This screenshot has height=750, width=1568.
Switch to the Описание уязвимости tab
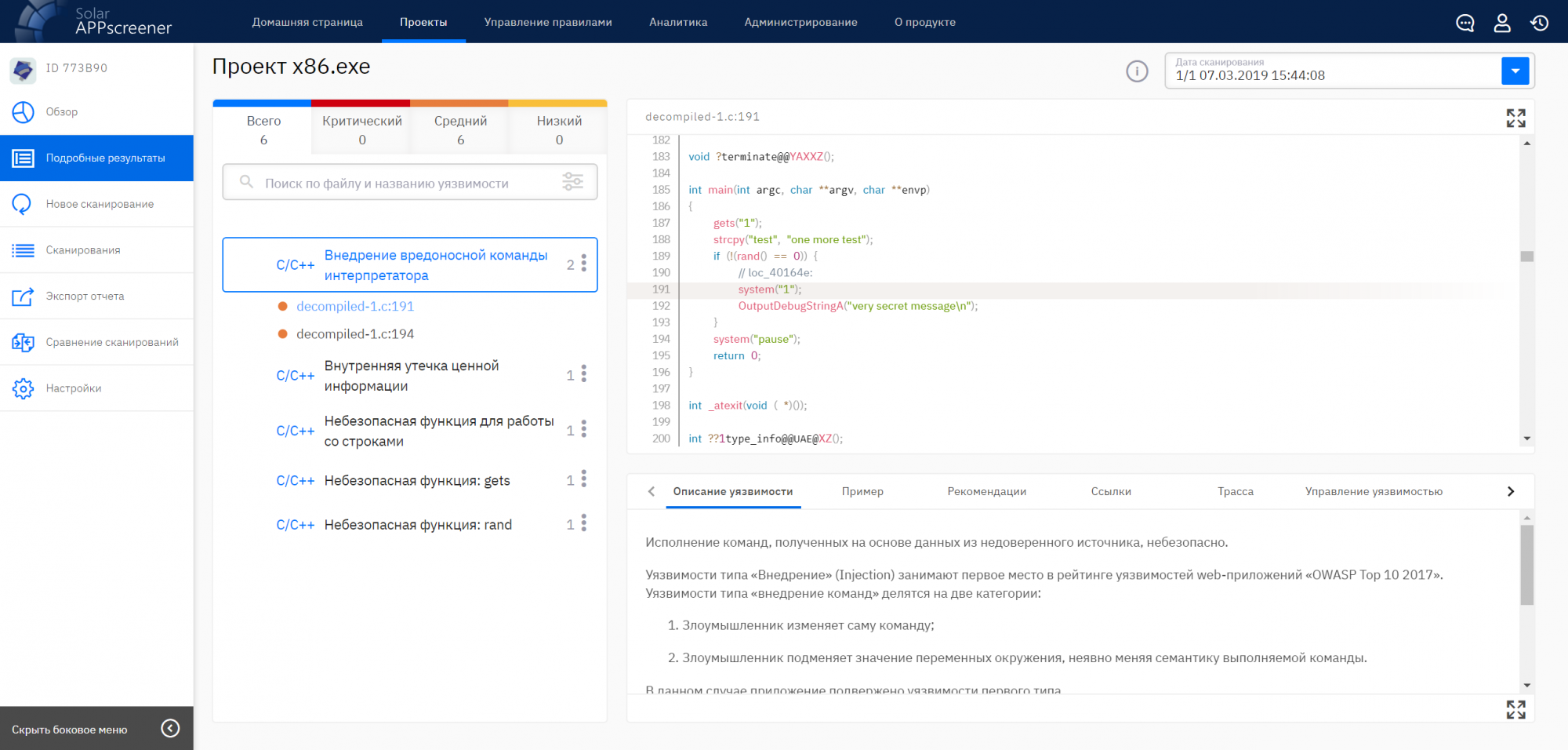(x=733, y=492)
